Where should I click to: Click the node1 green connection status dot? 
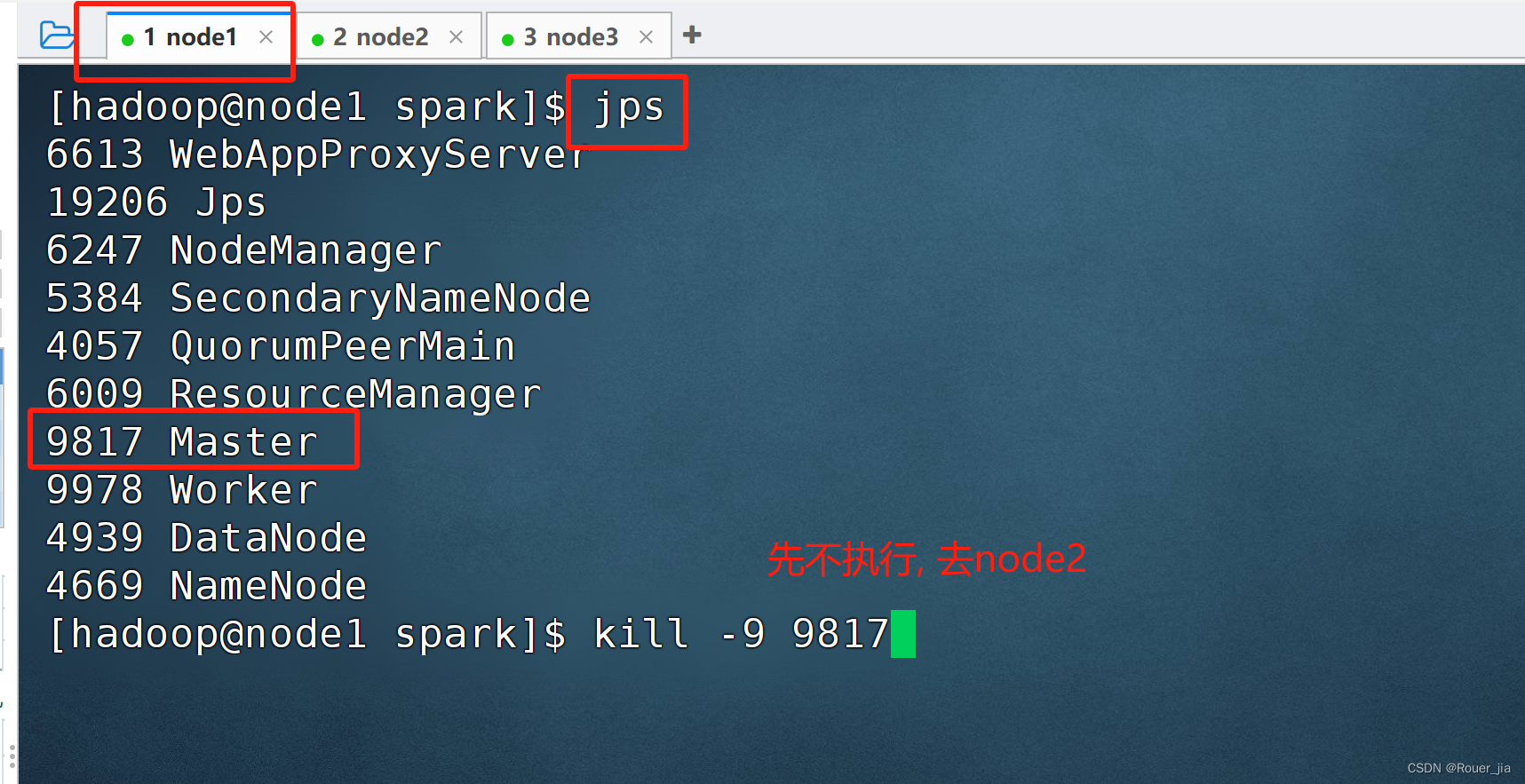point(128,39)
